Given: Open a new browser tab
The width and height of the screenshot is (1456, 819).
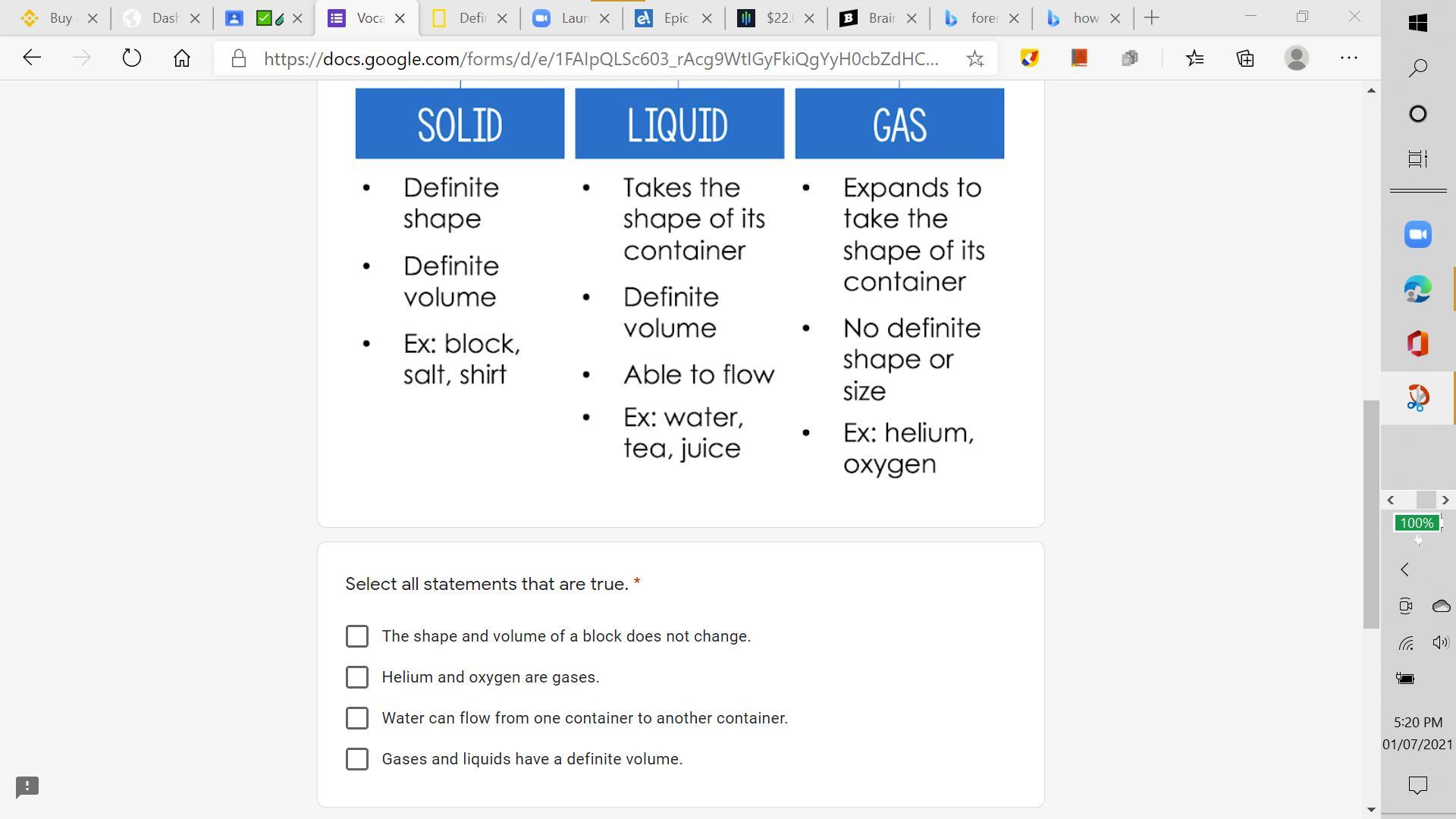Looking at the screenshot, I should click(1151, 18).
